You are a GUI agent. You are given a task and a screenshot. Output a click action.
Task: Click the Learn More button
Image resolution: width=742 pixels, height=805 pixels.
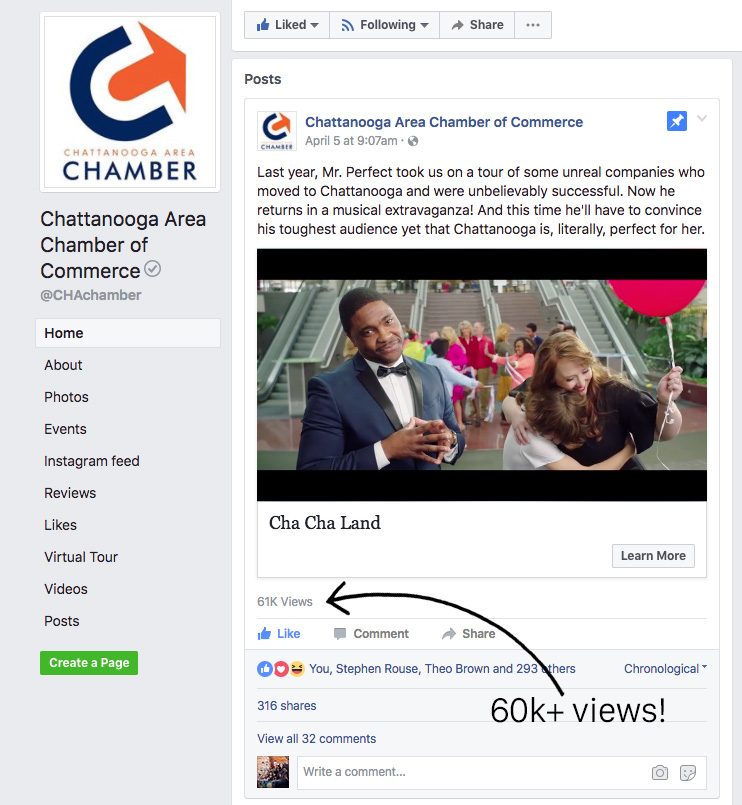coord(653,555)
